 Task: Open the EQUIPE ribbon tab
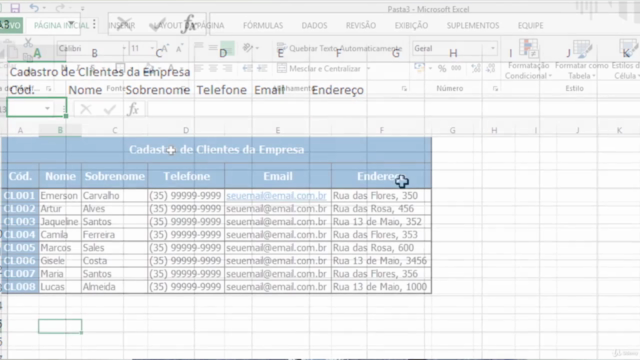(x=530, y=25)
